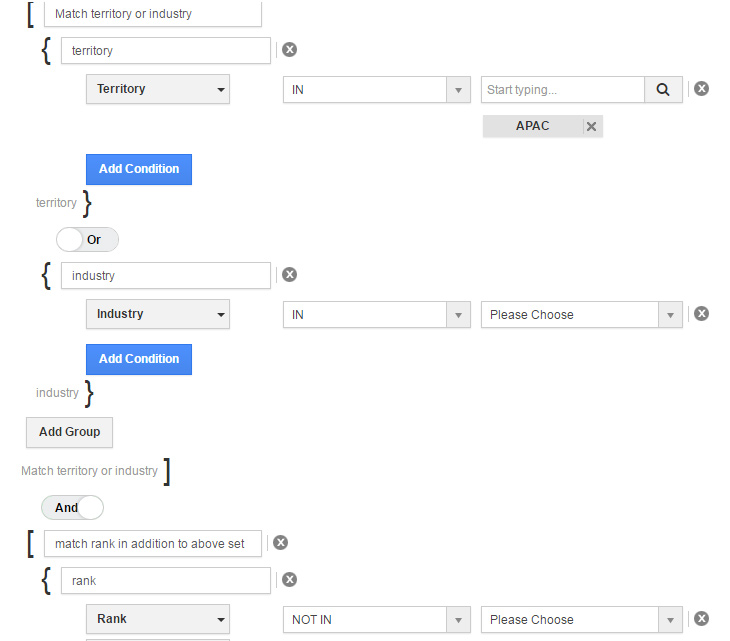Open the Industry field dropdown

[158, 314]
